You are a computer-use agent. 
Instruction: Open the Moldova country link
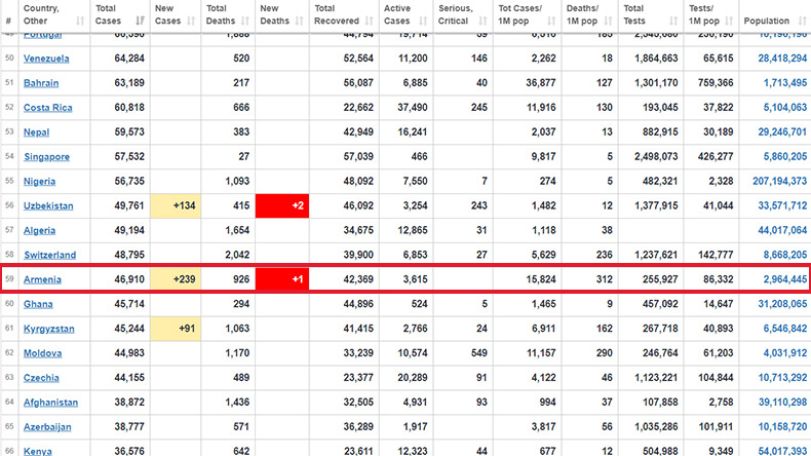(x=42, y=353)
